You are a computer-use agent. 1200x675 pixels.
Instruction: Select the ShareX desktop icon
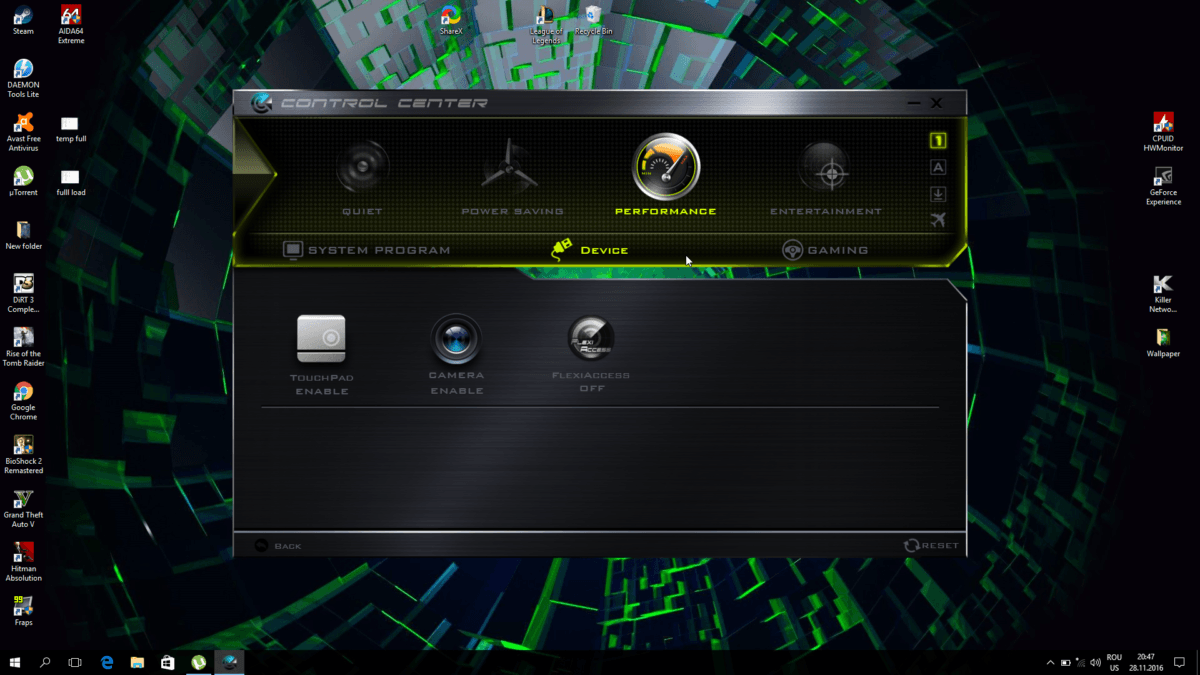click(451, 20)
